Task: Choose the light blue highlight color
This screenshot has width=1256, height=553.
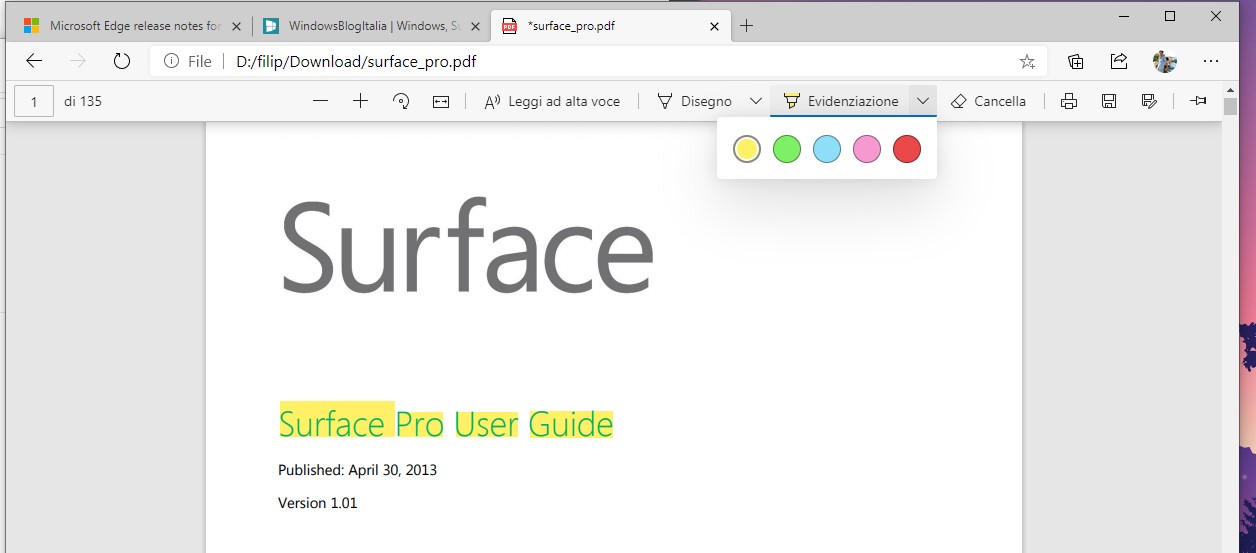Action: tap(827, 149)
